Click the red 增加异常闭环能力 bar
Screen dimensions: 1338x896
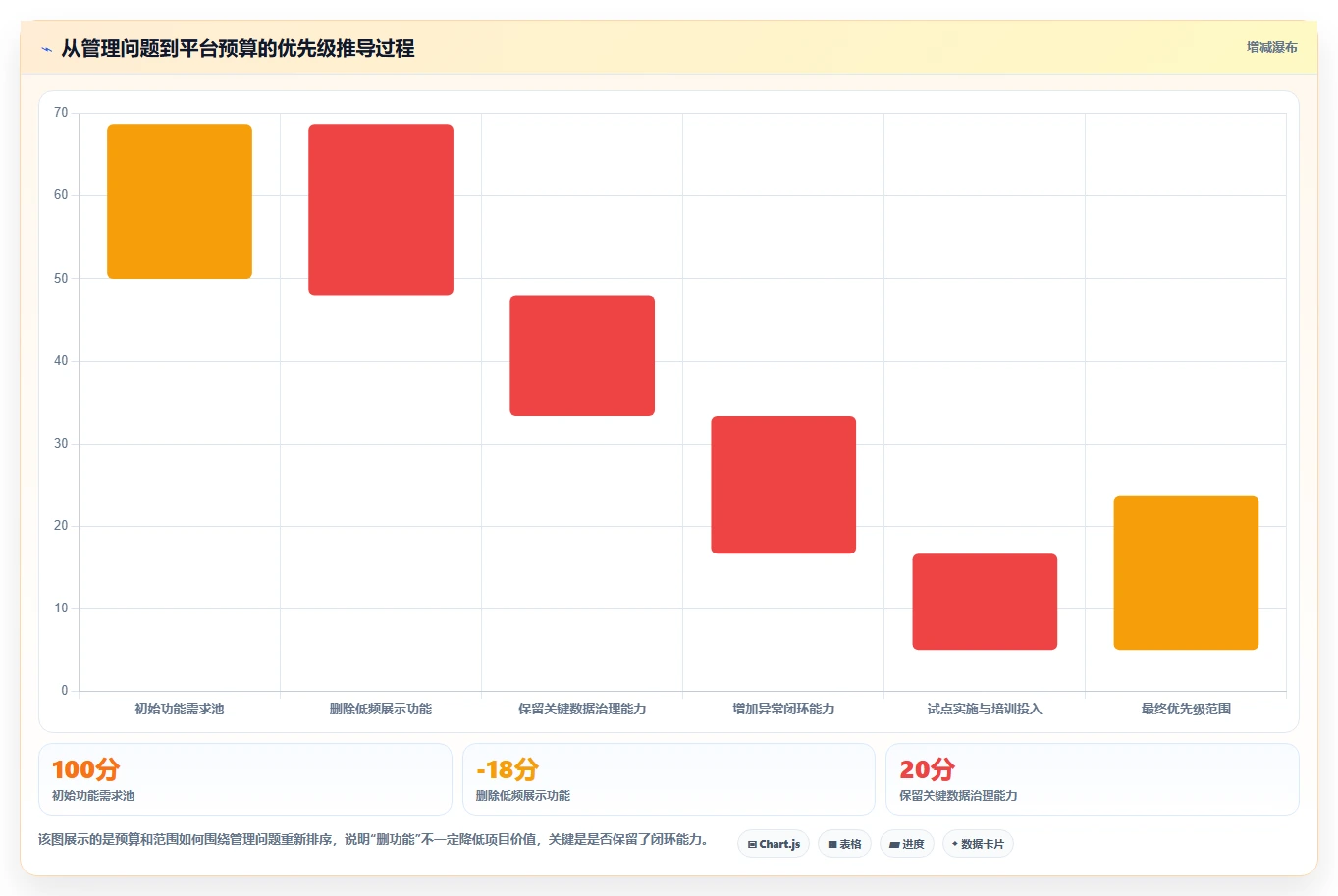point(783,485)
